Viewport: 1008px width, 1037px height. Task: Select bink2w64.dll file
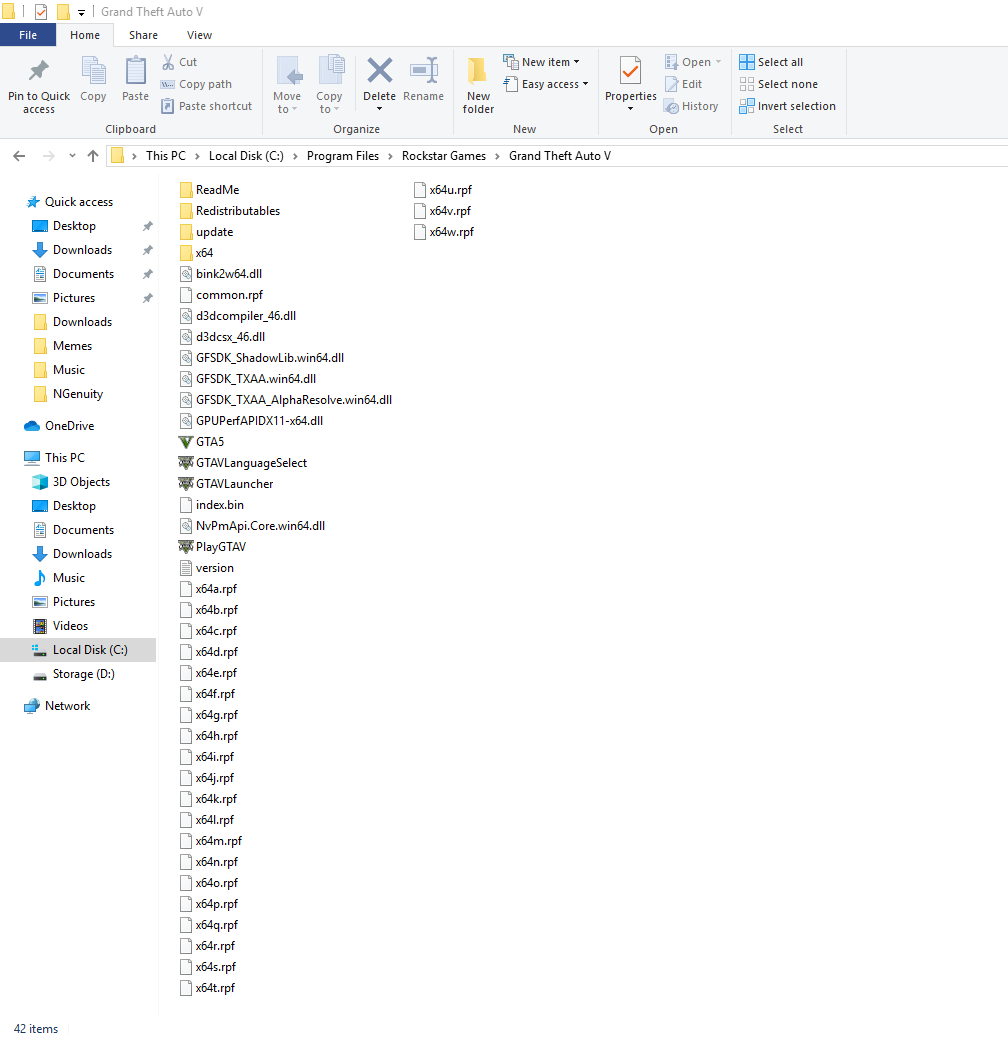220,274
